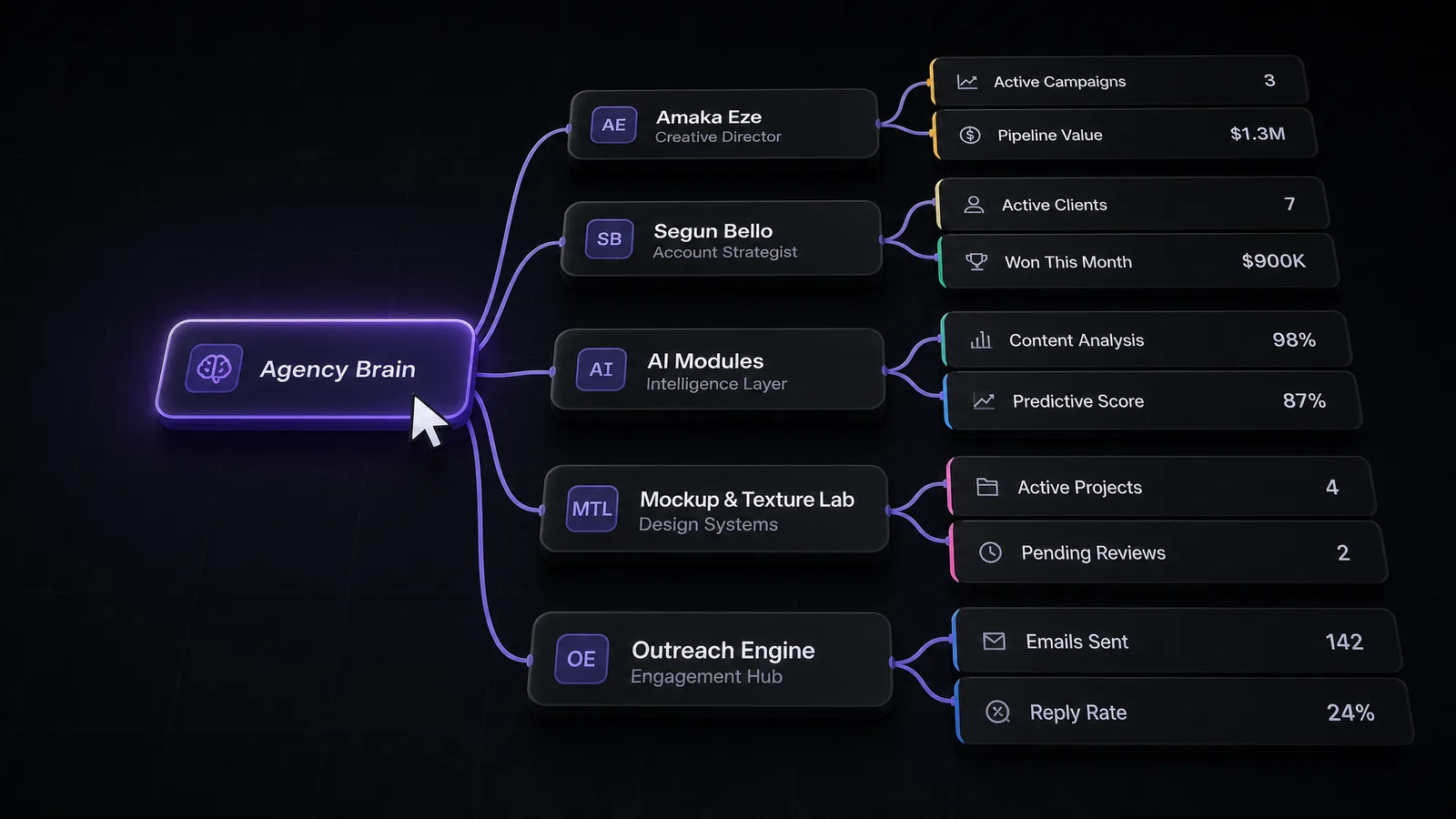Click the Pending Reviews value 2

1343,552
